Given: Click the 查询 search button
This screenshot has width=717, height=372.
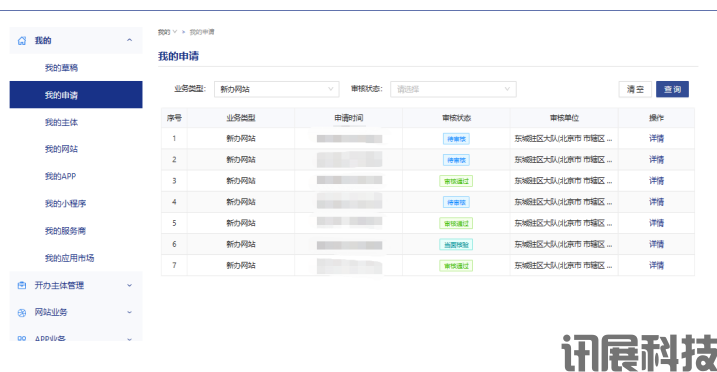Looking at the screenshot, I should coord(672,89).
